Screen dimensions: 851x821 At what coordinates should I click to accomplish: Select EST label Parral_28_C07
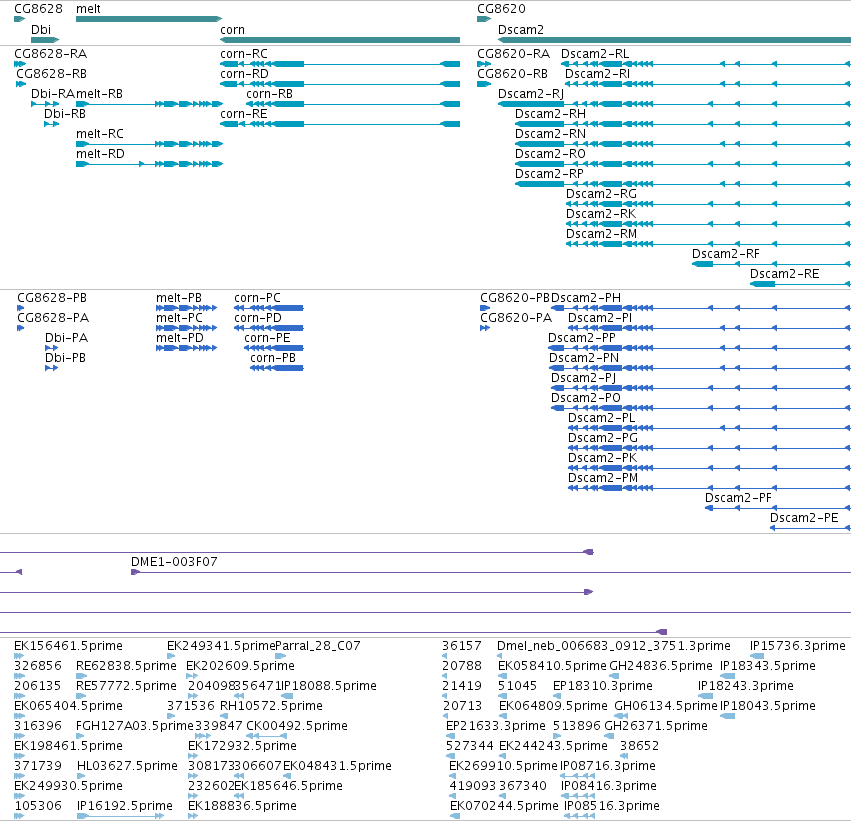pyautogui.click(x=318, y=646)
